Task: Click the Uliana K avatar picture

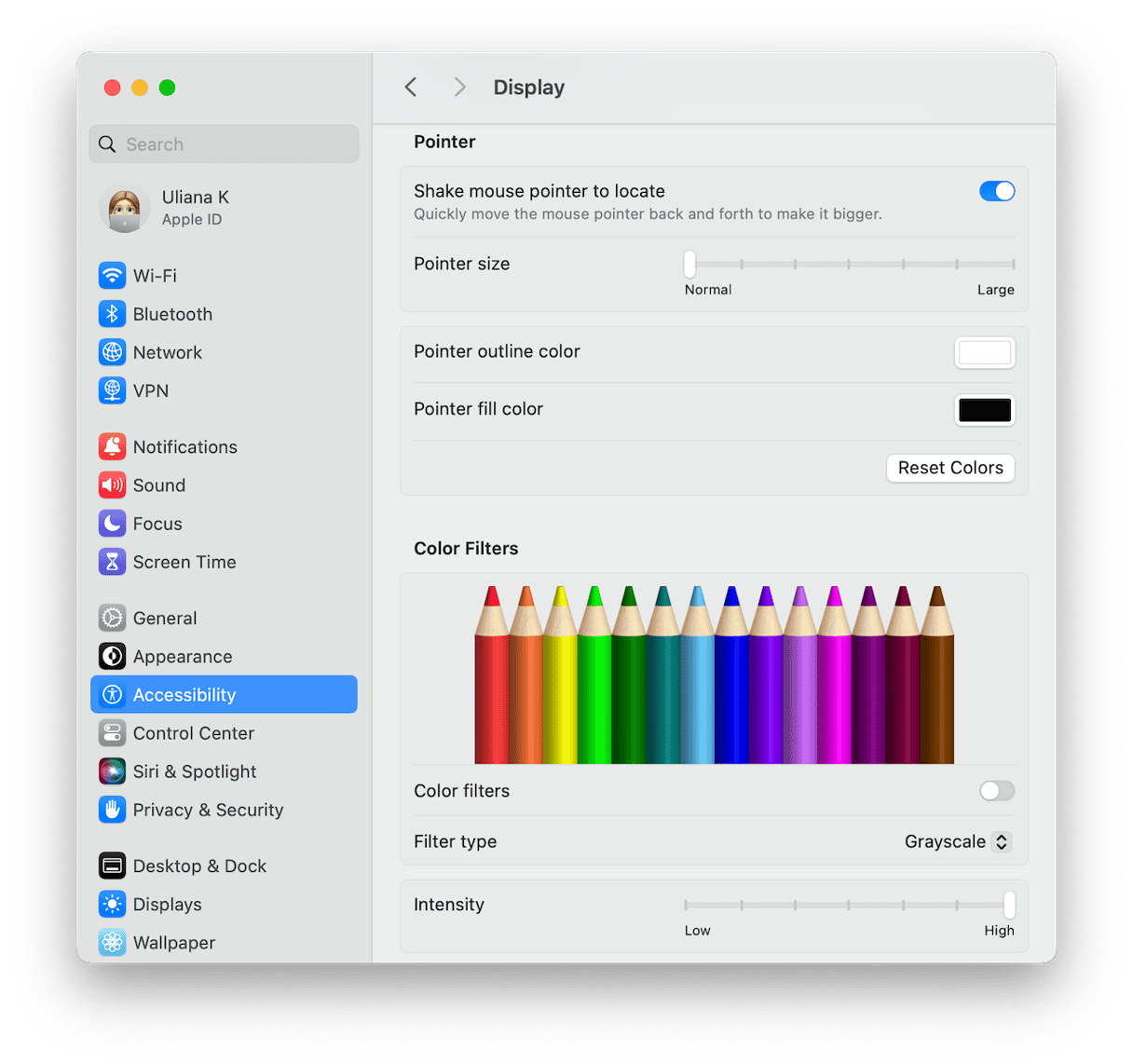Action: (x=124, y=209)
